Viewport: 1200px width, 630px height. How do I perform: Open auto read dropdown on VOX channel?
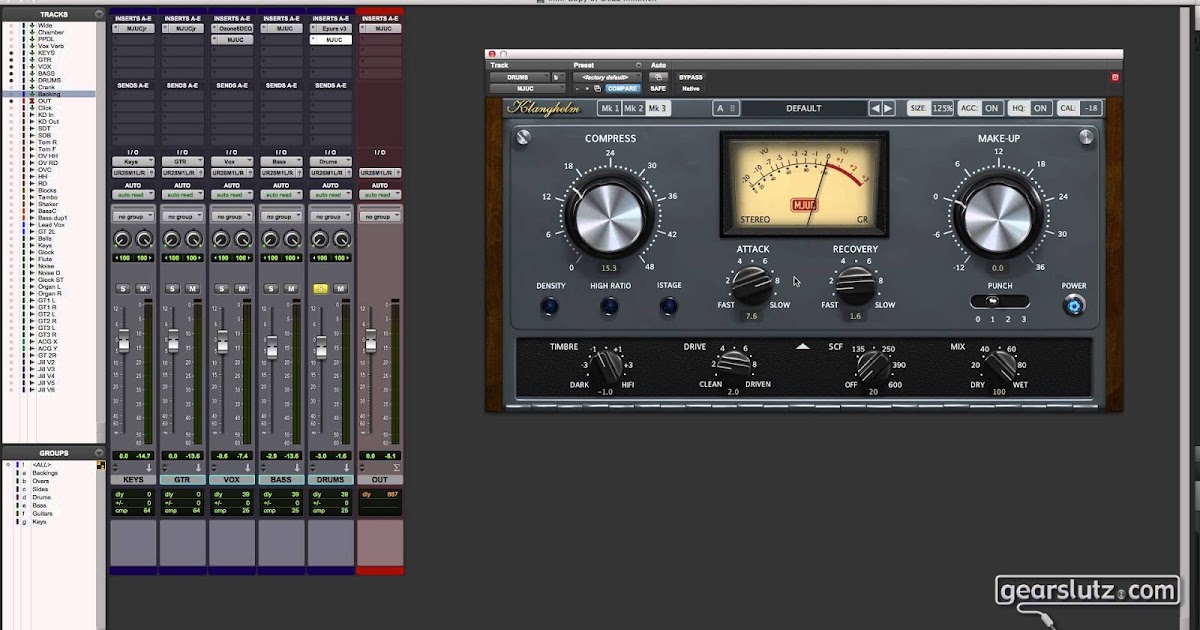231,195
